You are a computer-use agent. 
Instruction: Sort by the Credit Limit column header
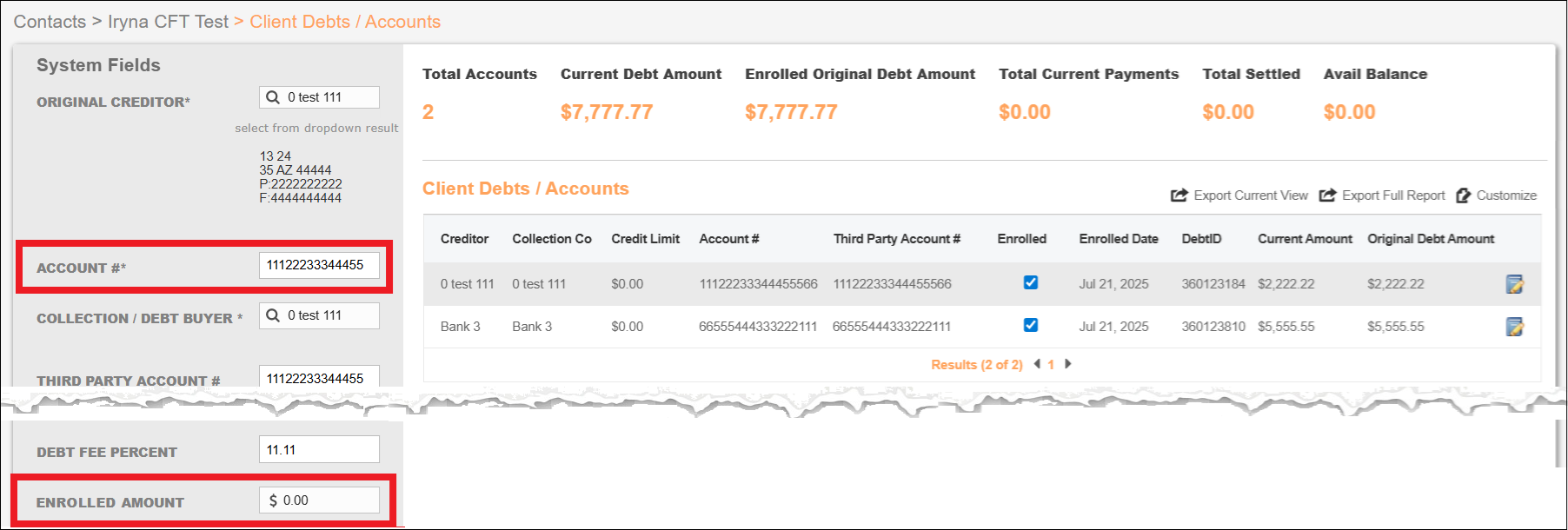pyautogui.click(x=645, y=239)
